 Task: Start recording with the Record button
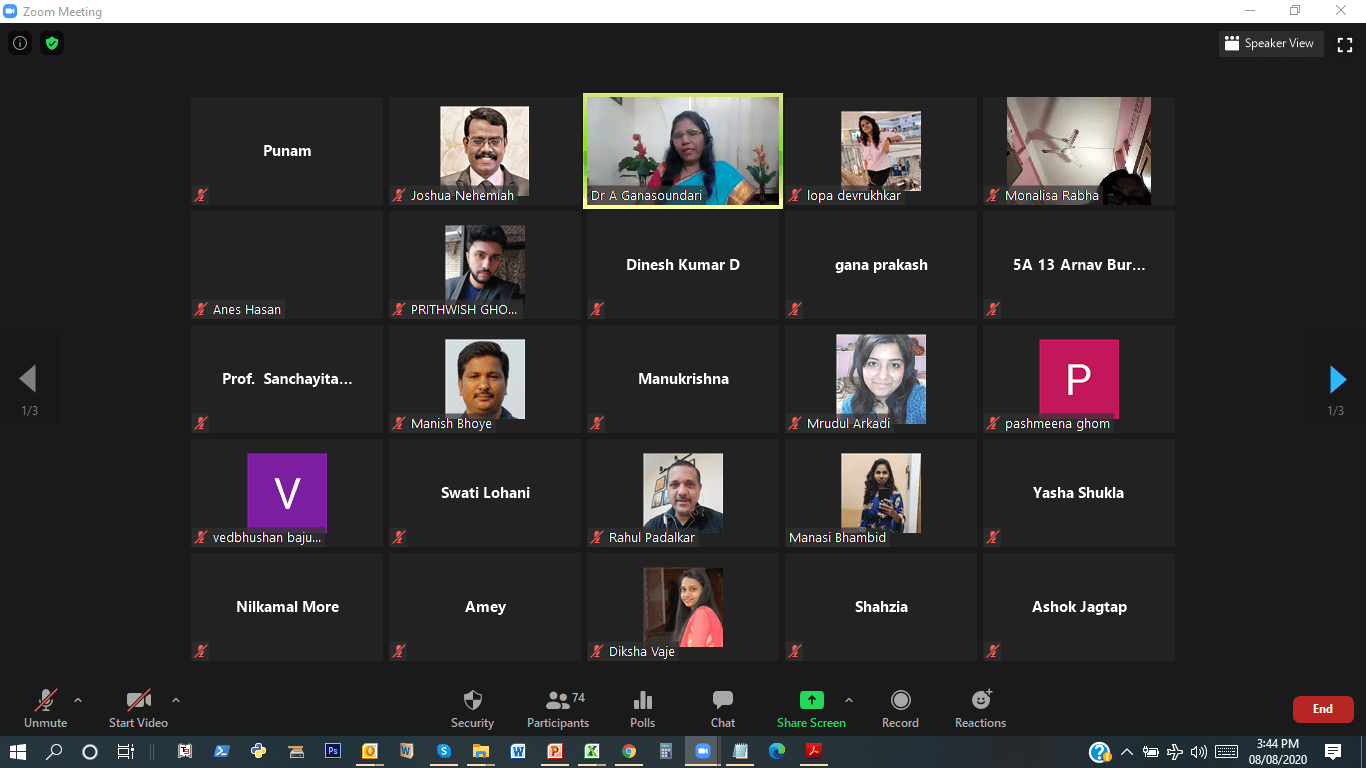[900, 709]
